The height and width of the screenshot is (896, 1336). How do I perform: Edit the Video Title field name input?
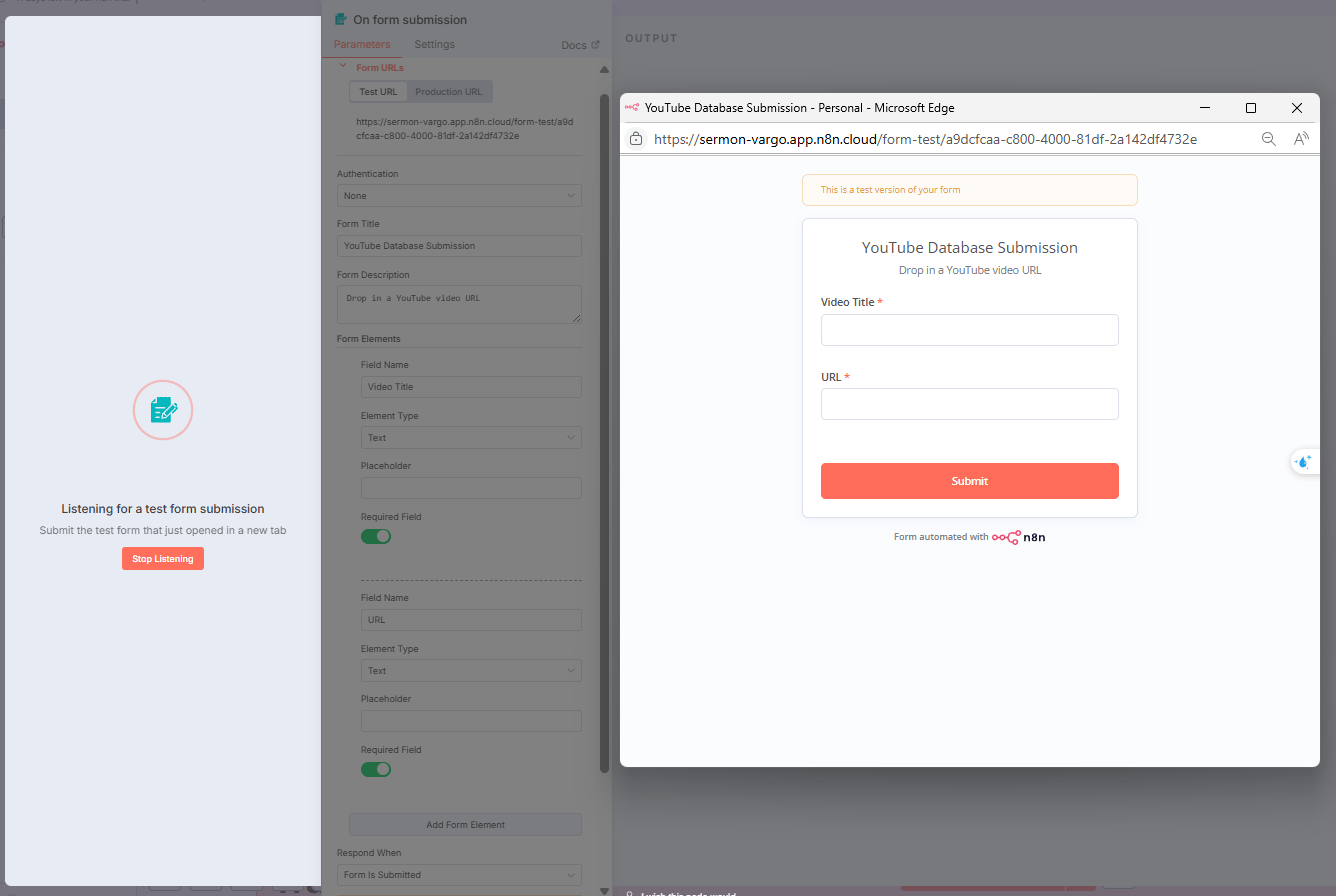(x=471, y=387)
